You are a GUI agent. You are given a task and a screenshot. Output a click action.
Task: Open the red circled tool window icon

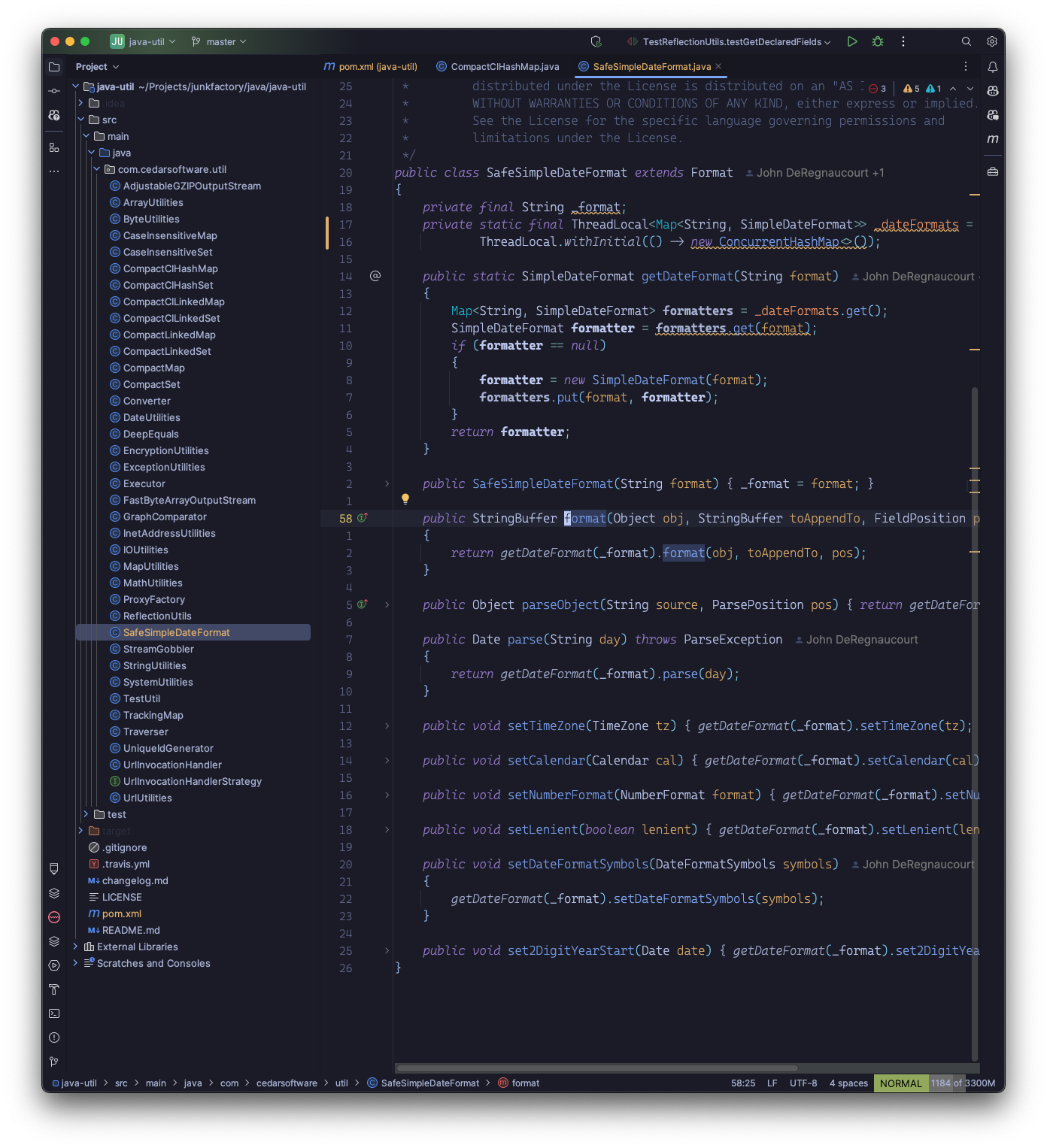pyautogui.click(x=54, y=917)
